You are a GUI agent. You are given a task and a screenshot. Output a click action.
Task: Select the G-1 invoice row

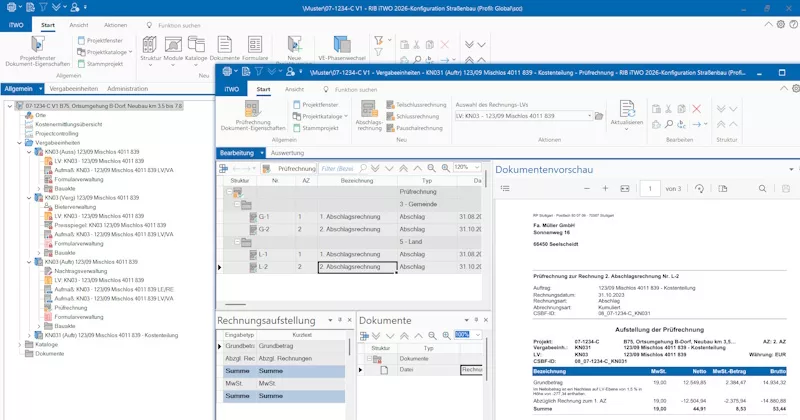pos(352,217)
